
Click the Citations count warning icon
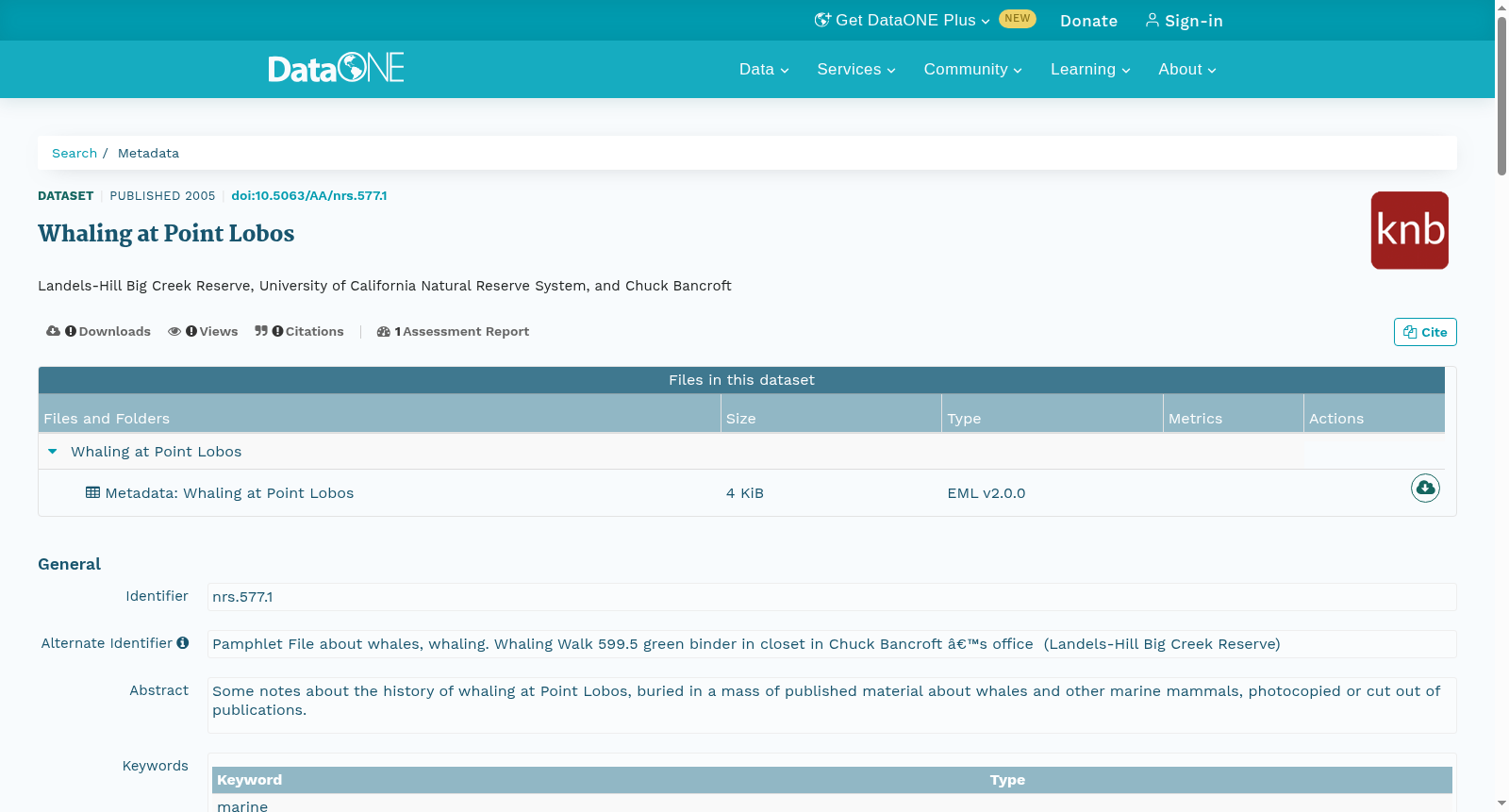click(277, 331)
